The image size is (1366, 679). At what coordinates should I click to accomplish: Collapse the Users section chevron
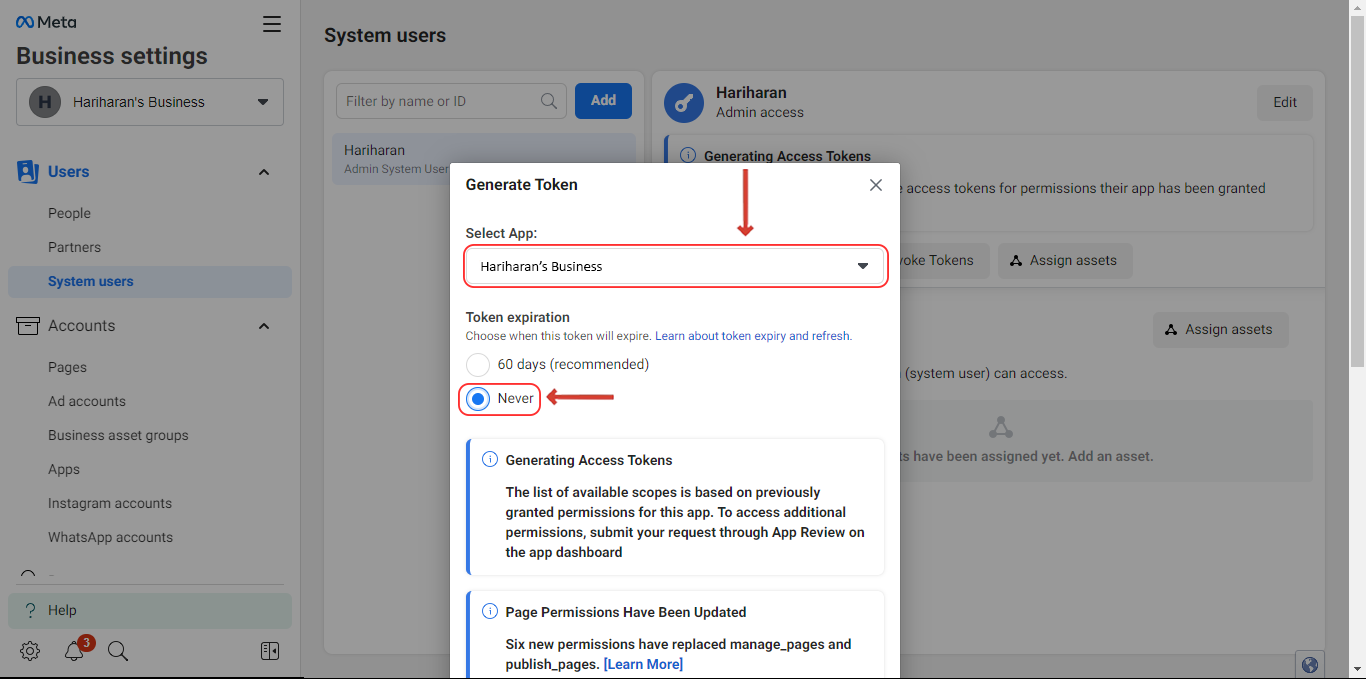coord(264,172)
